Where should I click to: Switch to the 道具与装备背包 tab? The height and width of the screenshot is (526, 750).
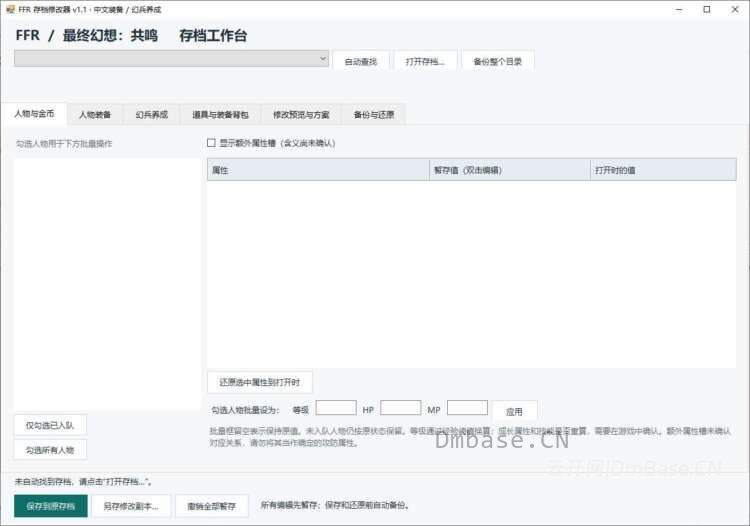click(220, 114)
